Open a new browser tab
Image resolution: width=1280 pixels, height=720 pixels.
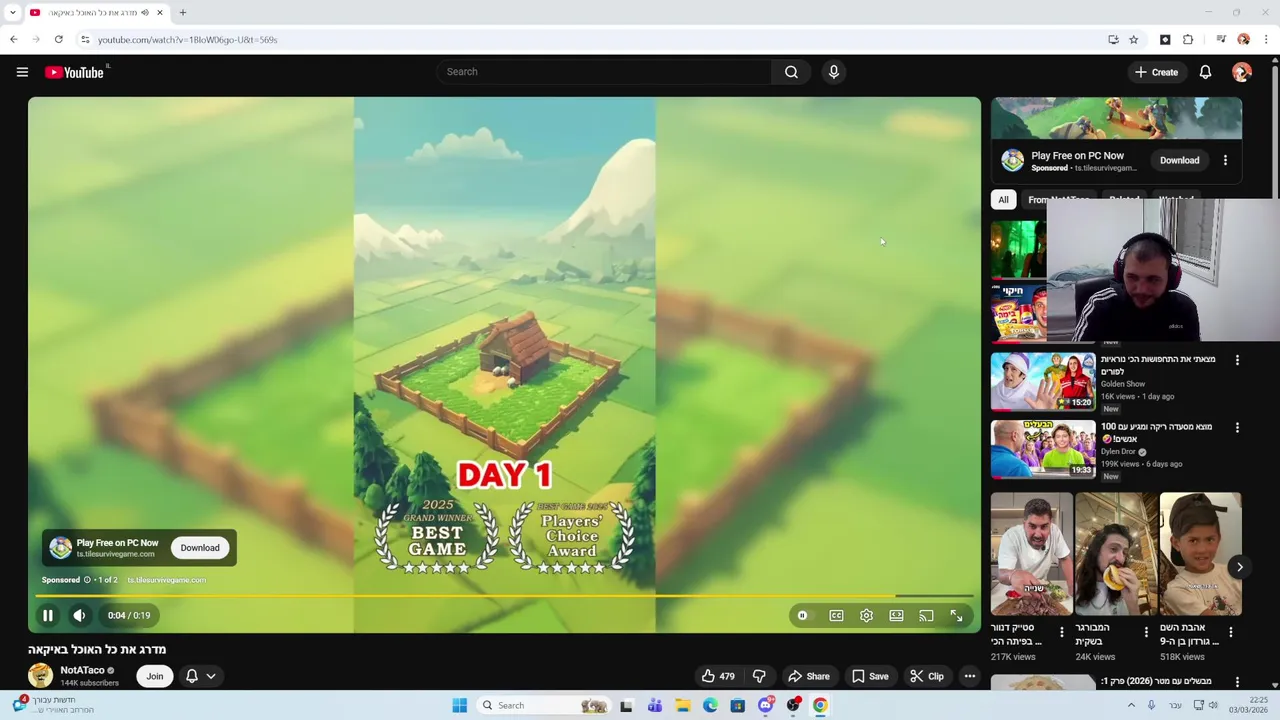182,12
